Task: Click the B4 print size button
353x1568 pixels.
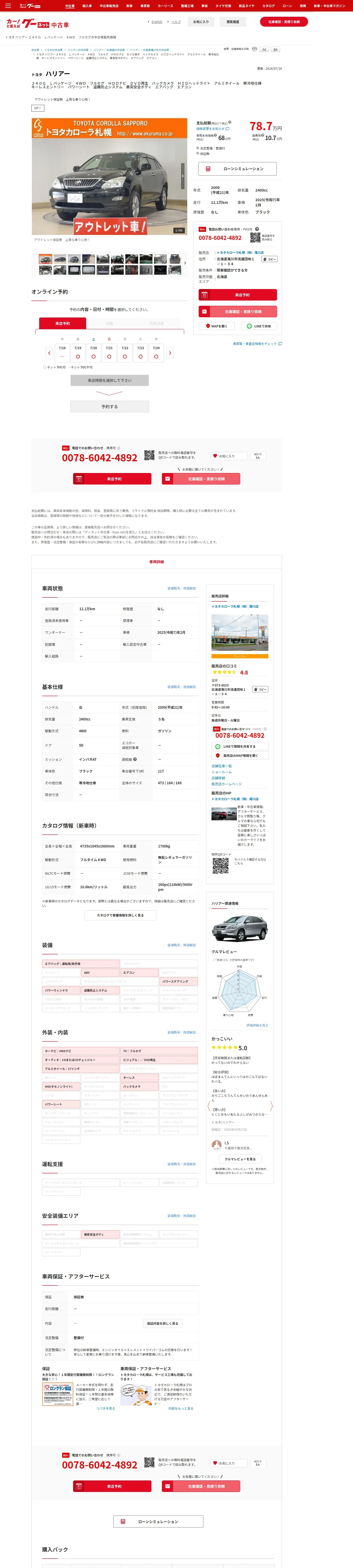Action: pos(275,49)
